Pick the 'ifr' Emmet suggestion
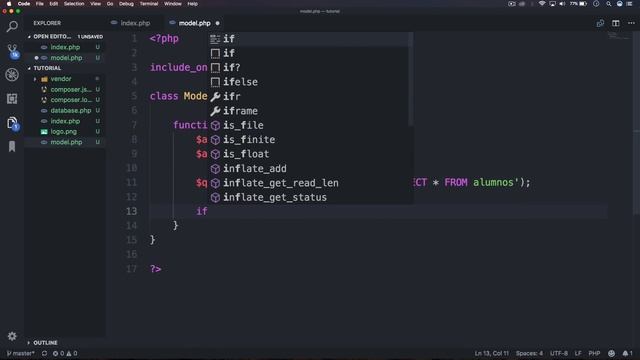The image size is (640, 360). tap(310, 96)
